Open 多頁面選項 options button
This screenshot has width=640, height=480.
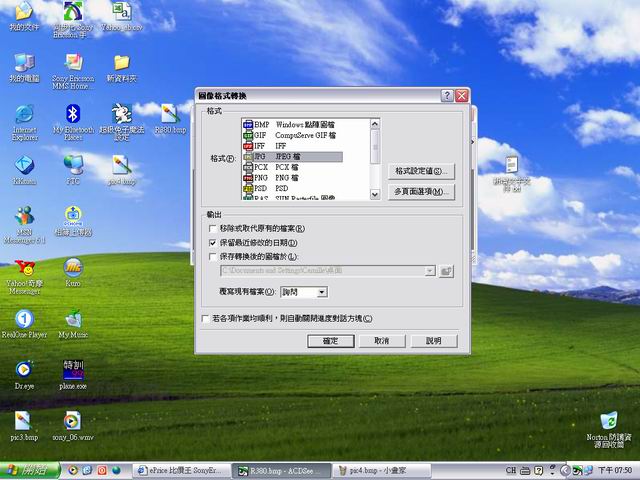(x=421, y=191)
